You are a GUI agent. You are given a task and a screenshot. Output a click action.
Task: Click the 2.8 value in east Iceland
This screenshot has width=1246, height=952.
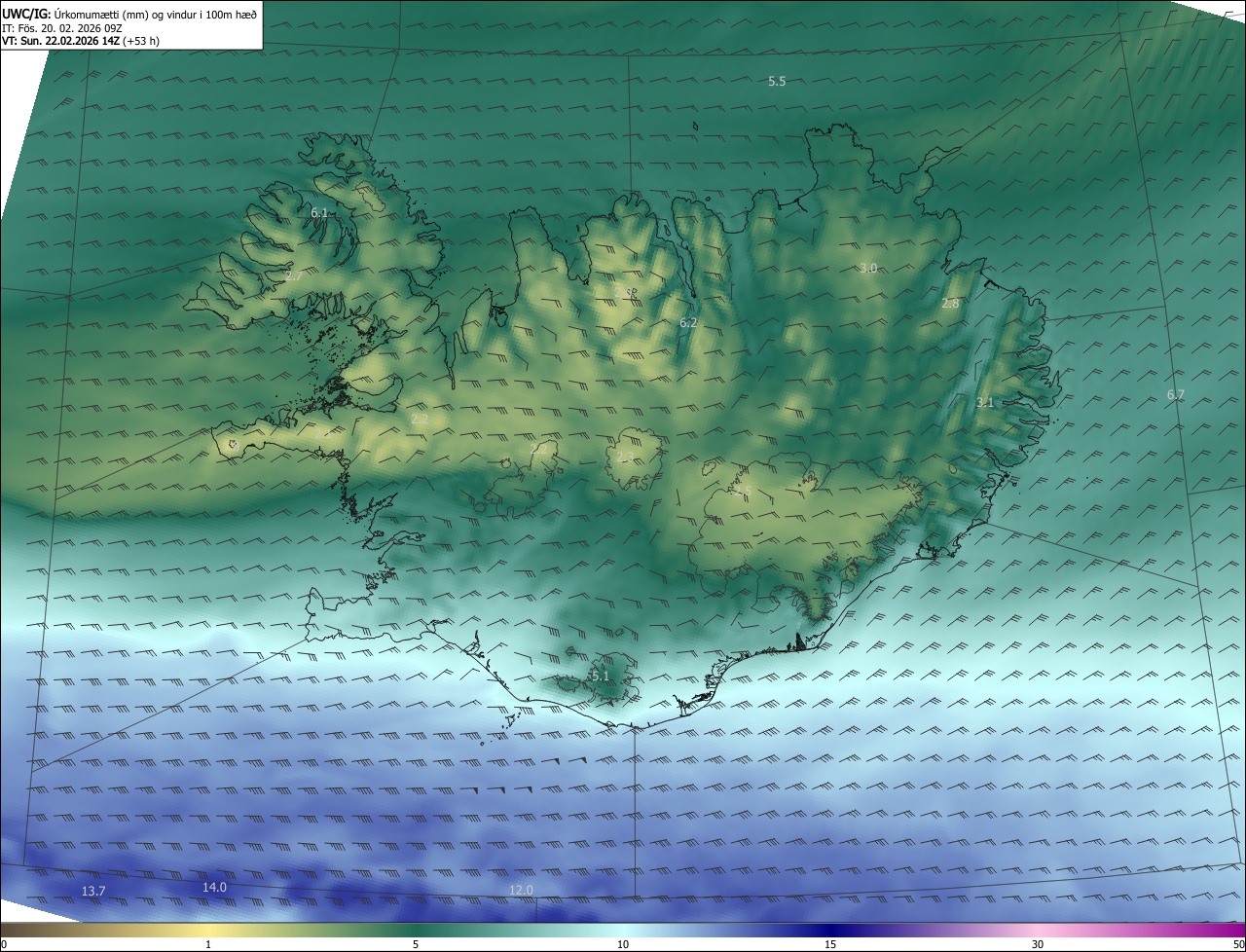(x=950, y=304)
